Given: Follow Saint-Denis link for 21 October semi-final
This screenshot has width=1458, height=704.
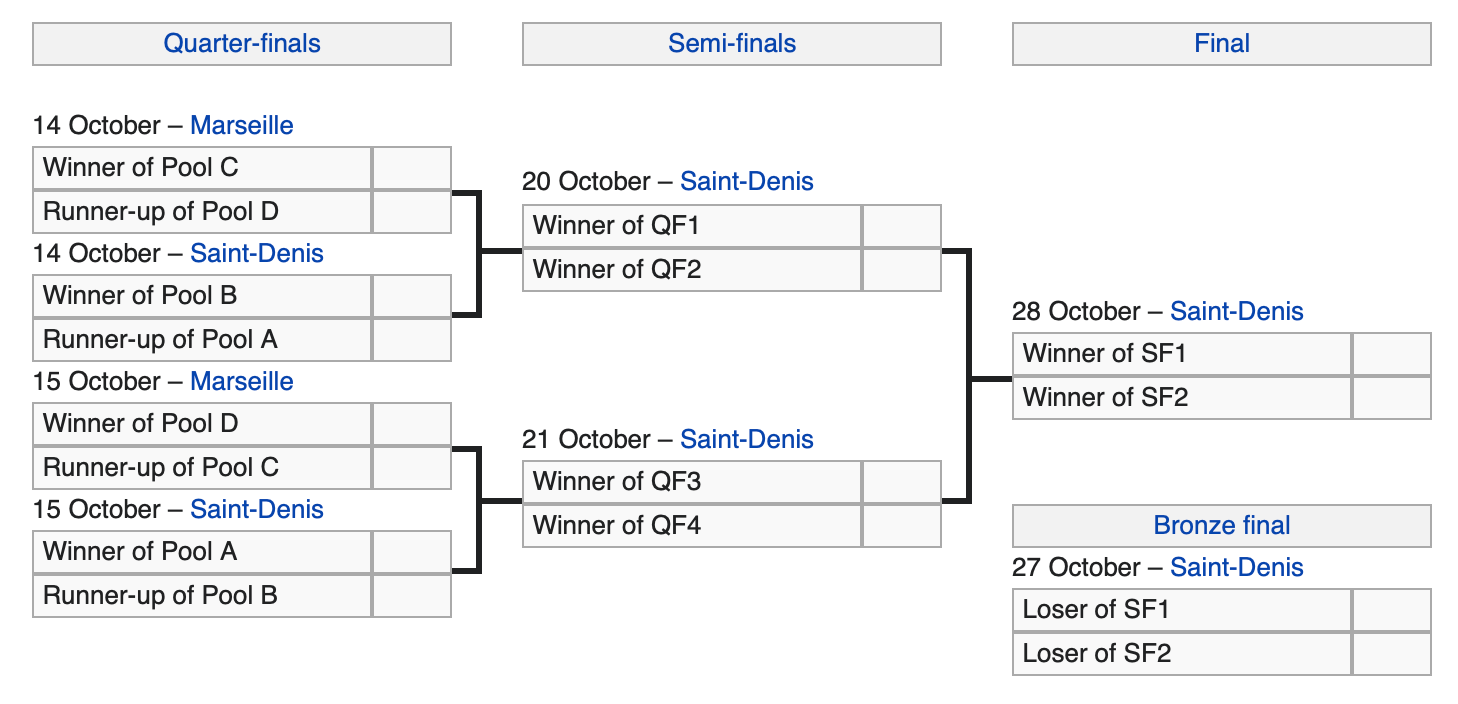Looking at the screenshot, I should coord(747,440).
